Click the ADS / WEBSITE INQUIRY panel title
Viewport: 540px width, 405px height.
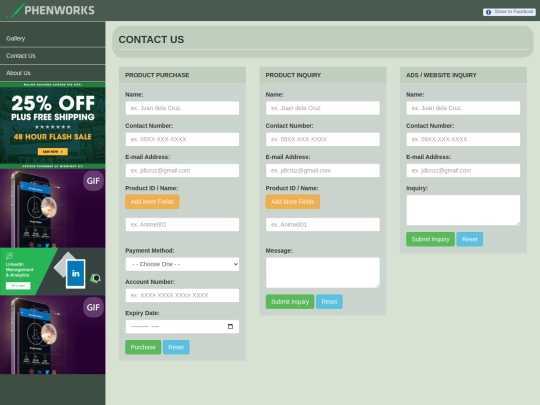coord(441,75)
